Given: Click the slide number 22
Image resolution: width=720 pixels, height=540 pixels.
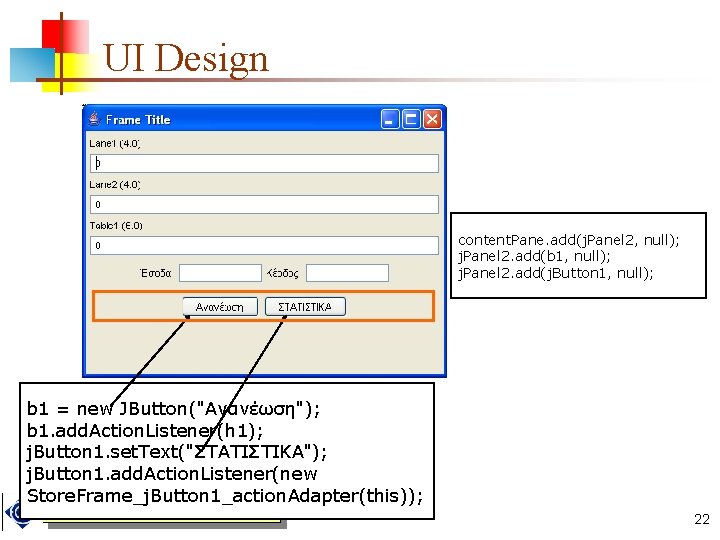Looking at the screenshot, I should point(702,519).
